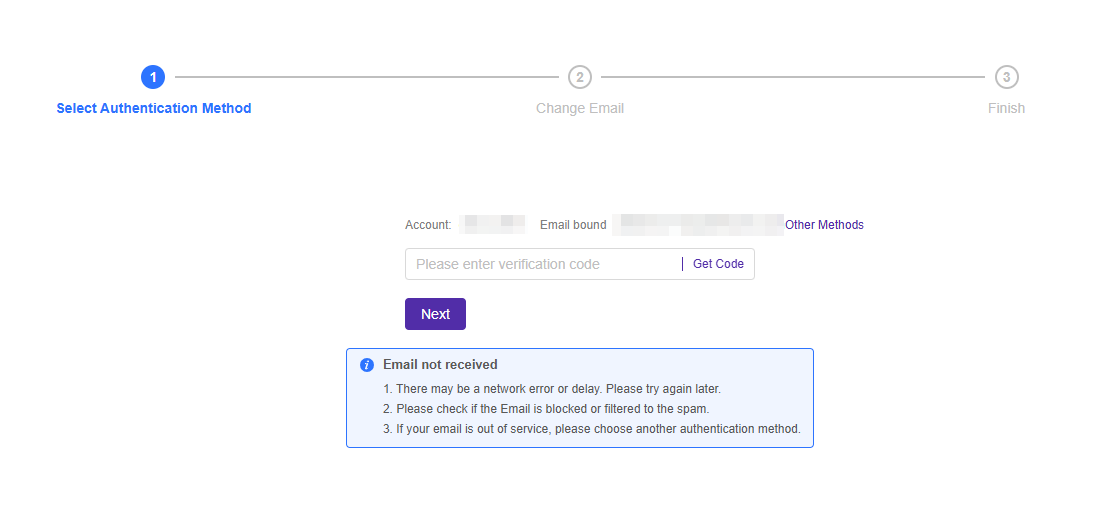
Task: Click the step 3 circle icon
Action: 1006,77
